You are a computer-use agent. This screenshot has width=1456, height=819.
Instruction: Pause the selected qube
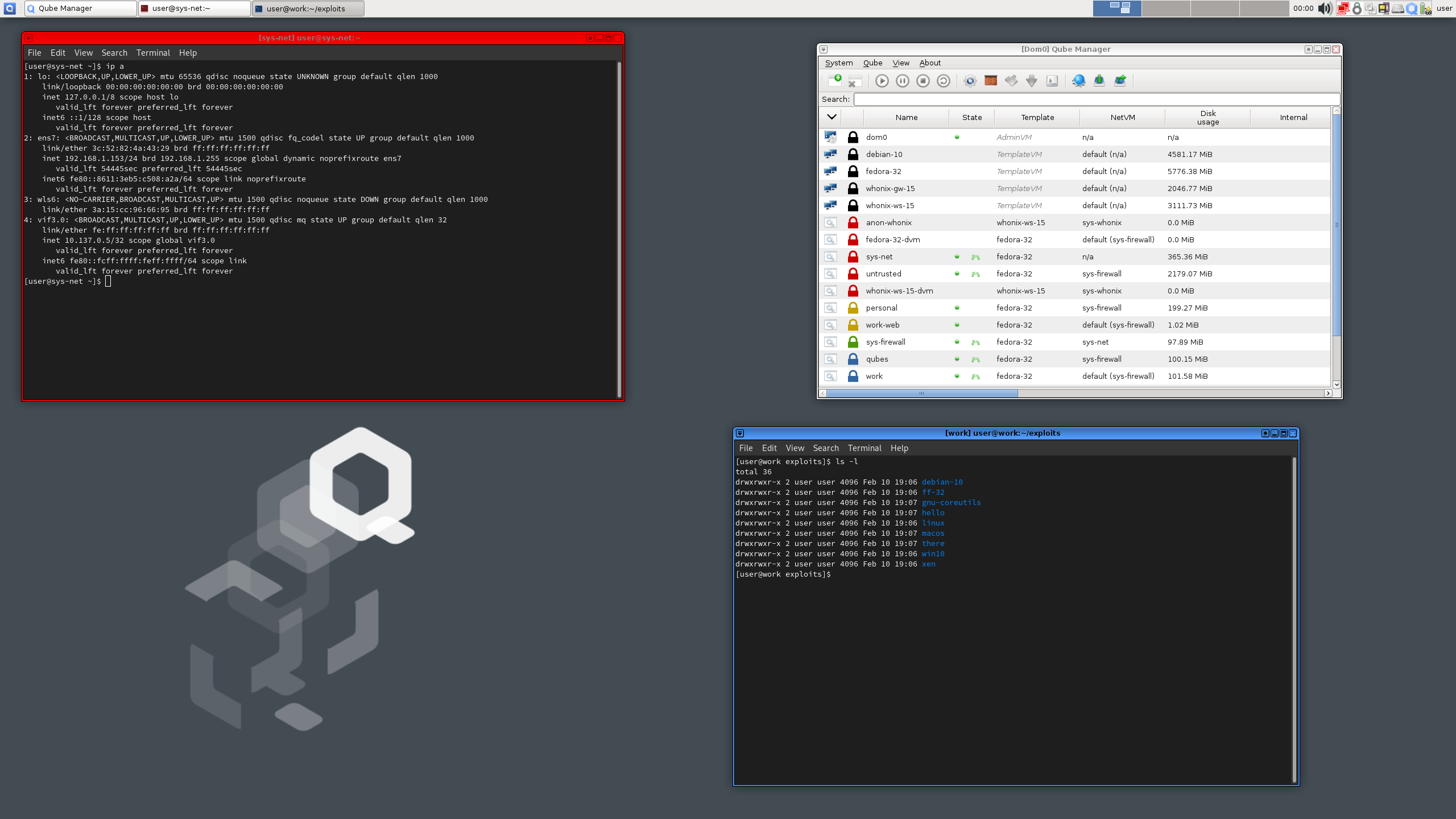[902, 81]
